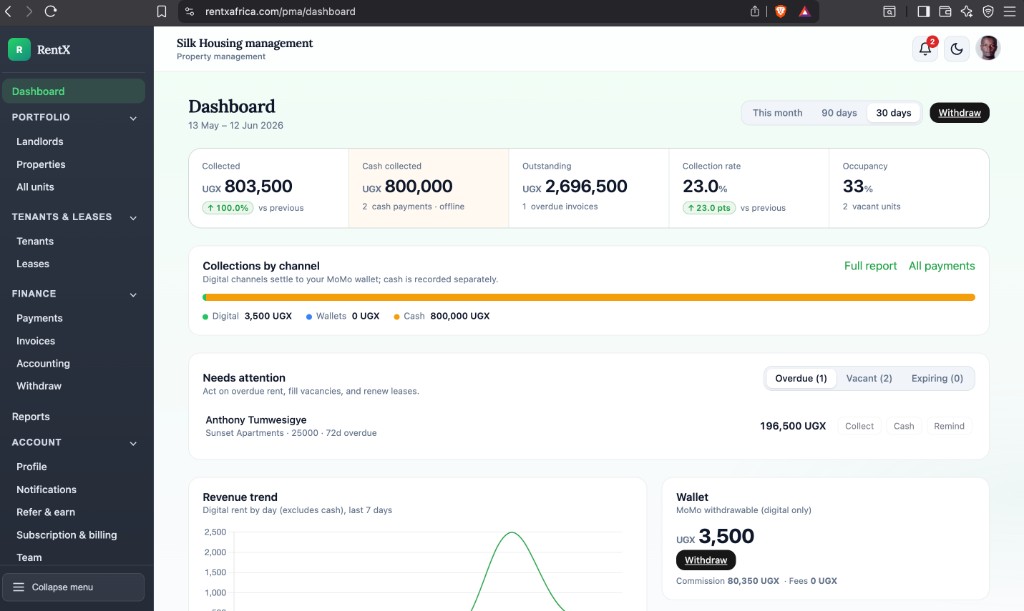Collapse the PORTFOLIO section chevron

click(133, 118)
